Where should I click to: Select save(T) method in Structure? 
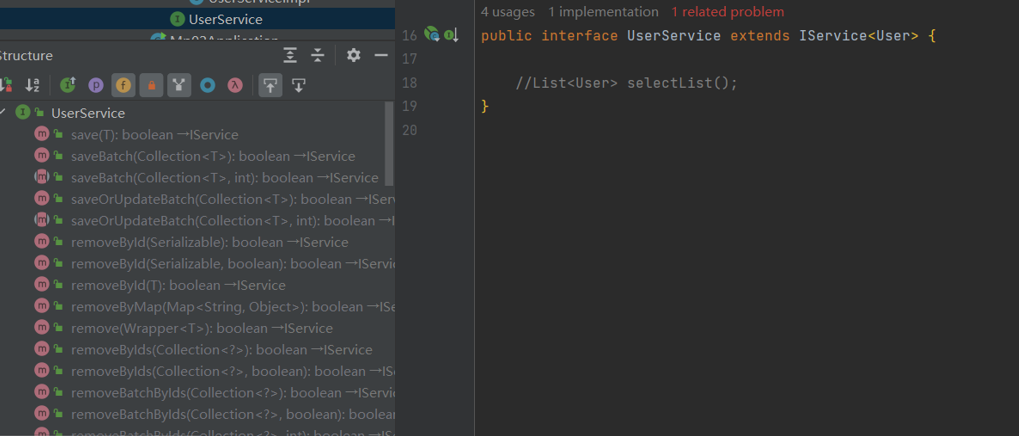click(155, 135)
